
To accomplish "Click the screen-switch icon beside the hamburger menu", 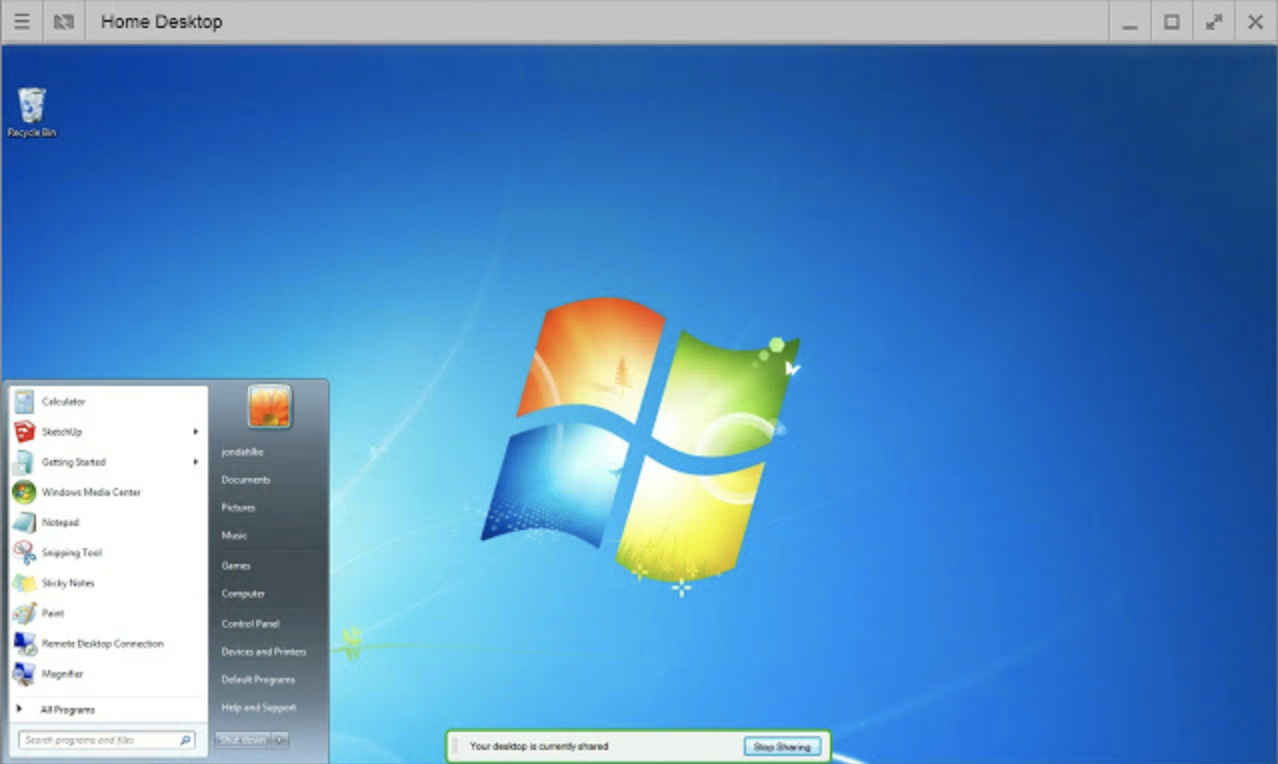I will [64, 22].
